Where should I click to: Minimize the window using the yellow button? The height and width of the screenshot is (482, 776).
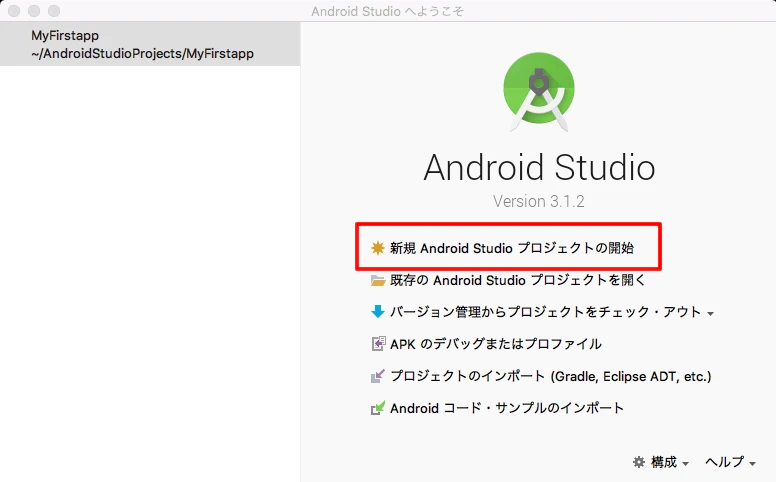click(34, 11)
